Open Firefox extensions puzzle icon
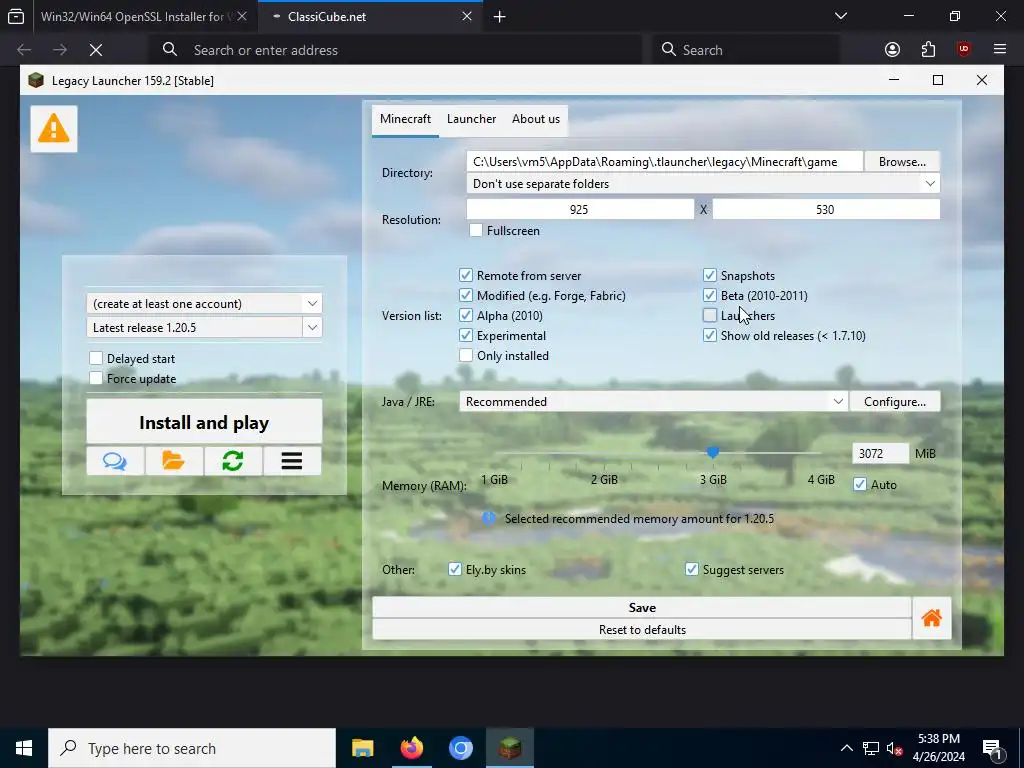Viewport: 1024px width, 768px height. coord(928,50)
